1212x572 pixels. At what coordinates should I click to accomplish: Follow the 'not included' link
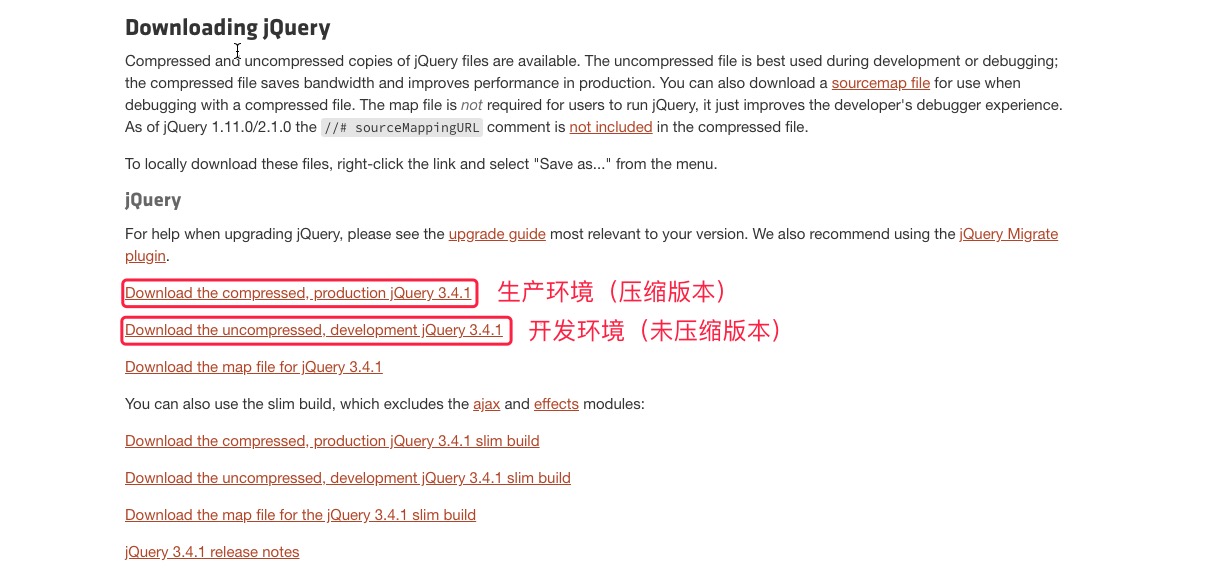click(x=611, y=127)
